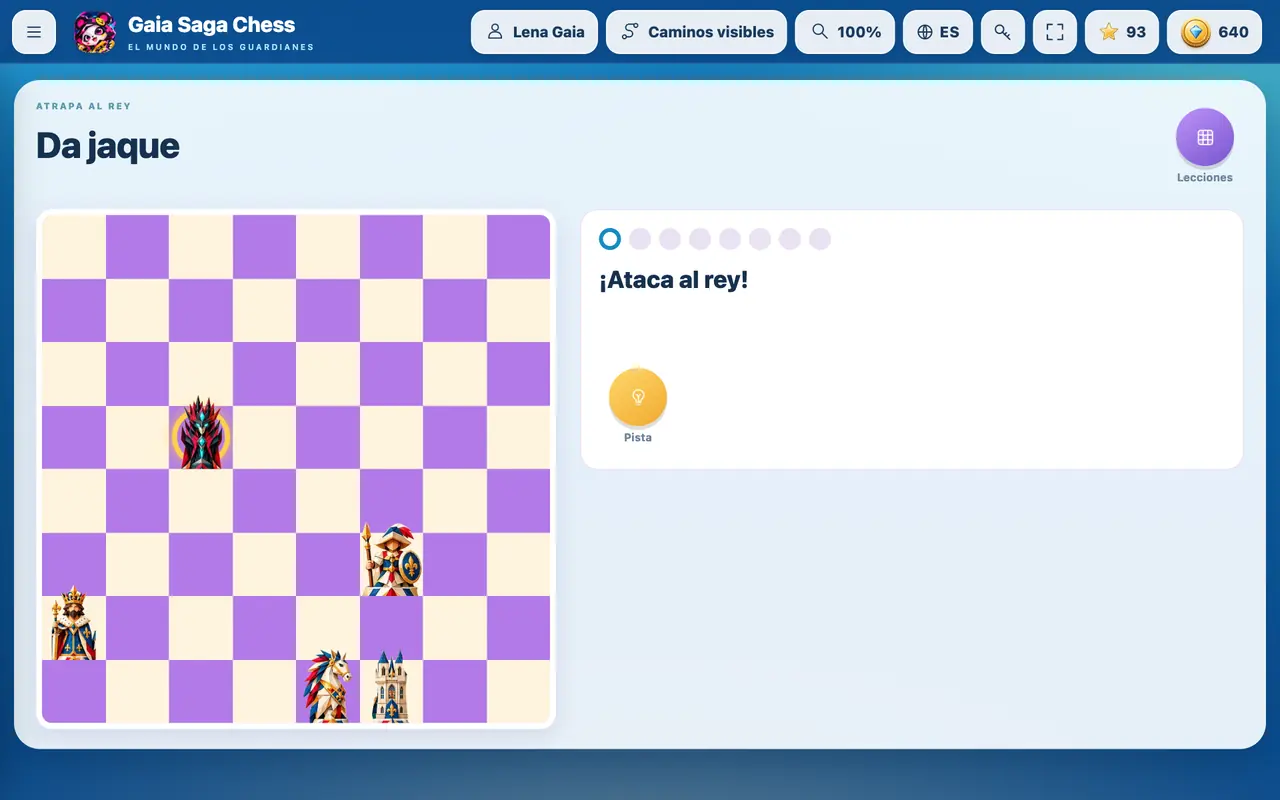Open the 640 coins balance
1280x800 pixels.
click(x=1214, y=32)
